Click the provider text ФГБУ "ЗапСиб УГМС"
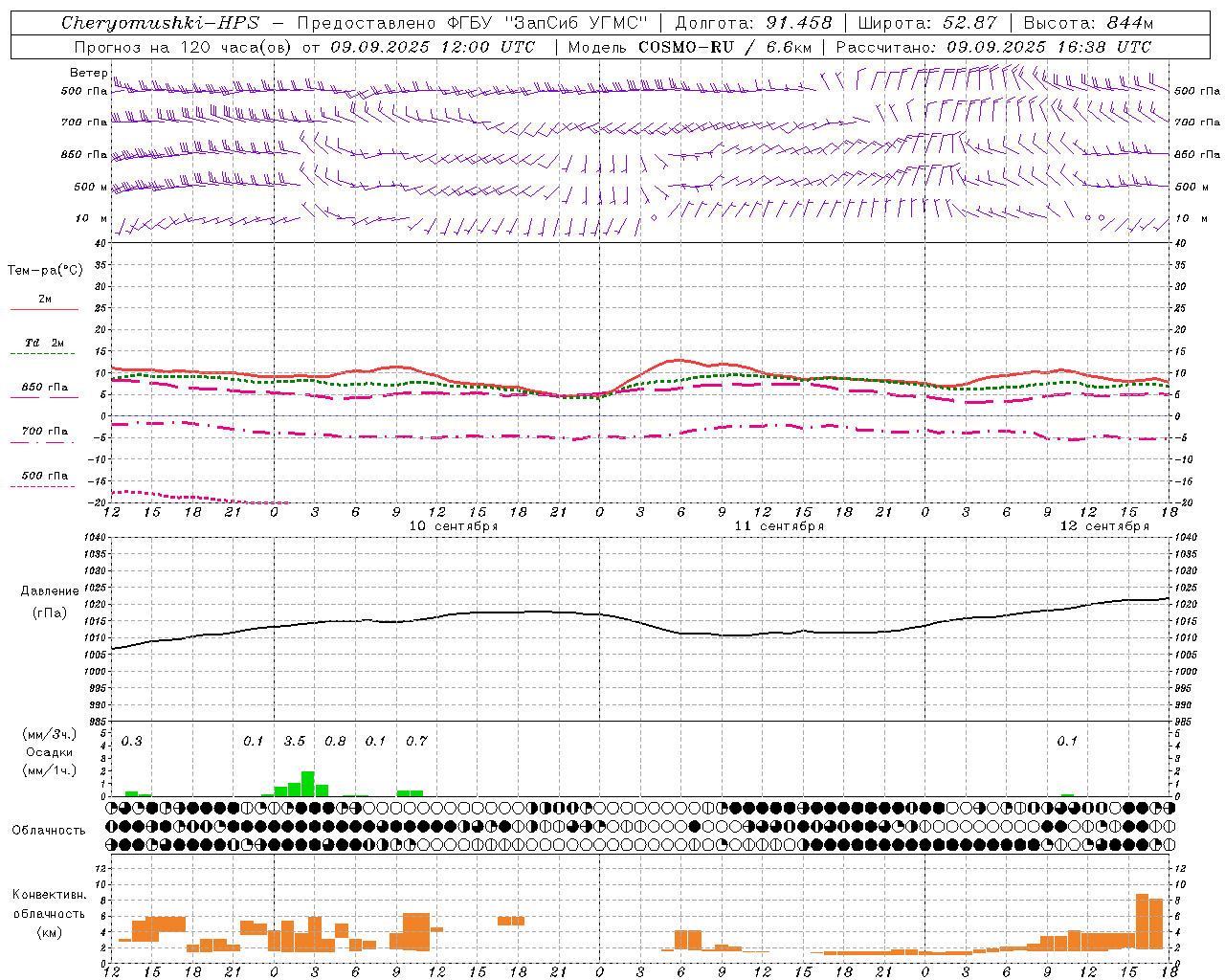 click(546, 23)
